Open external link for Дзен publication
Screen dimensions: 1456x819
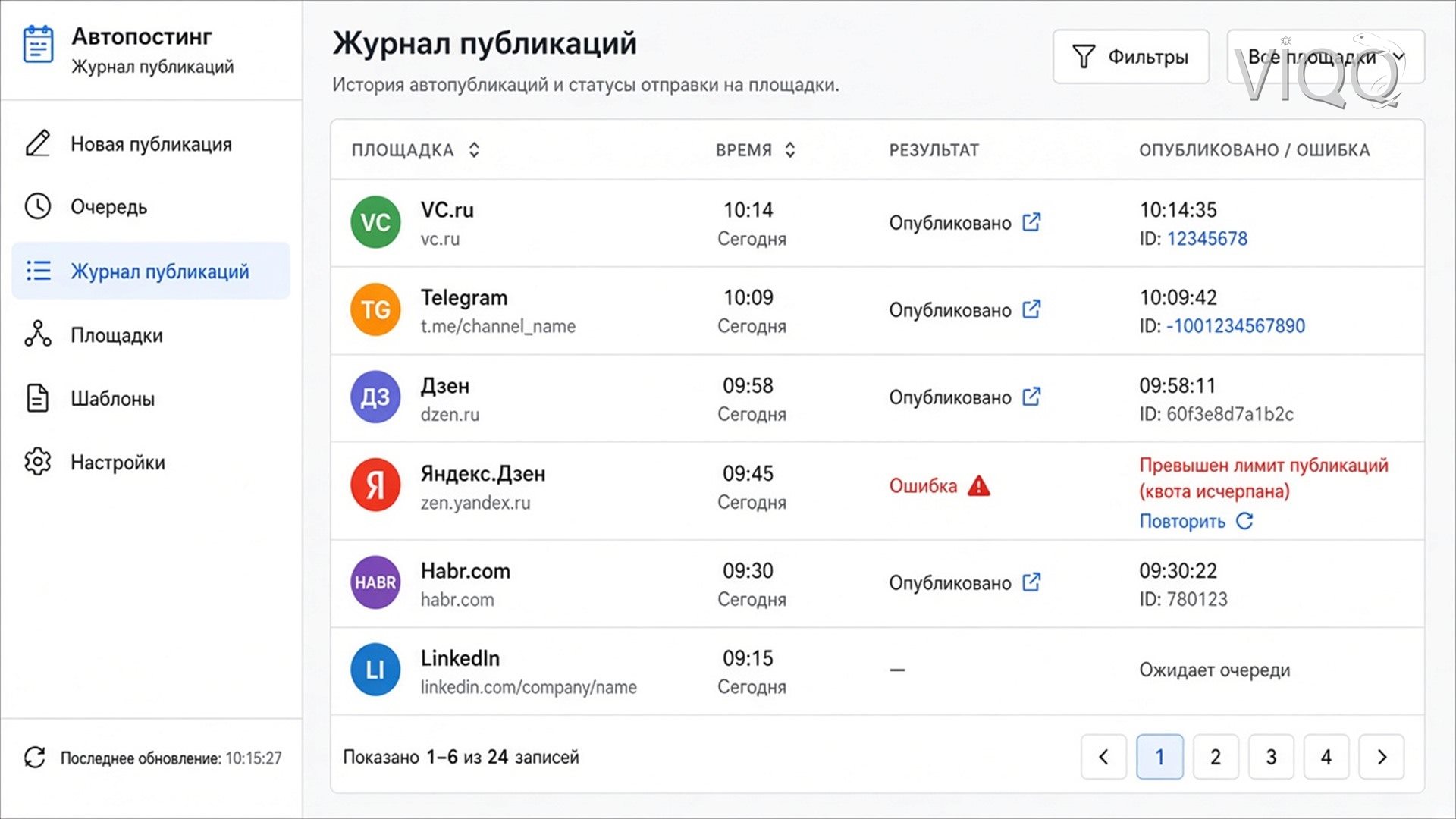click(x=1031, y=397)
